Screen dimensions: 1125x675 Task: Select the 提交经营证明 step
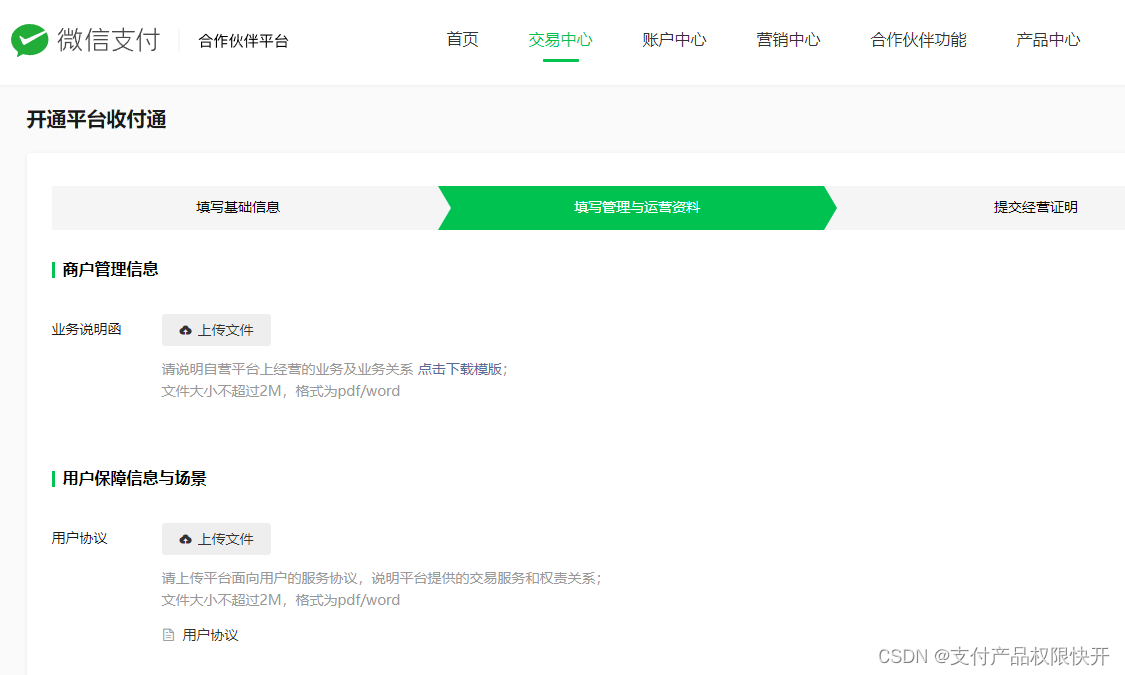point(1035,207)
